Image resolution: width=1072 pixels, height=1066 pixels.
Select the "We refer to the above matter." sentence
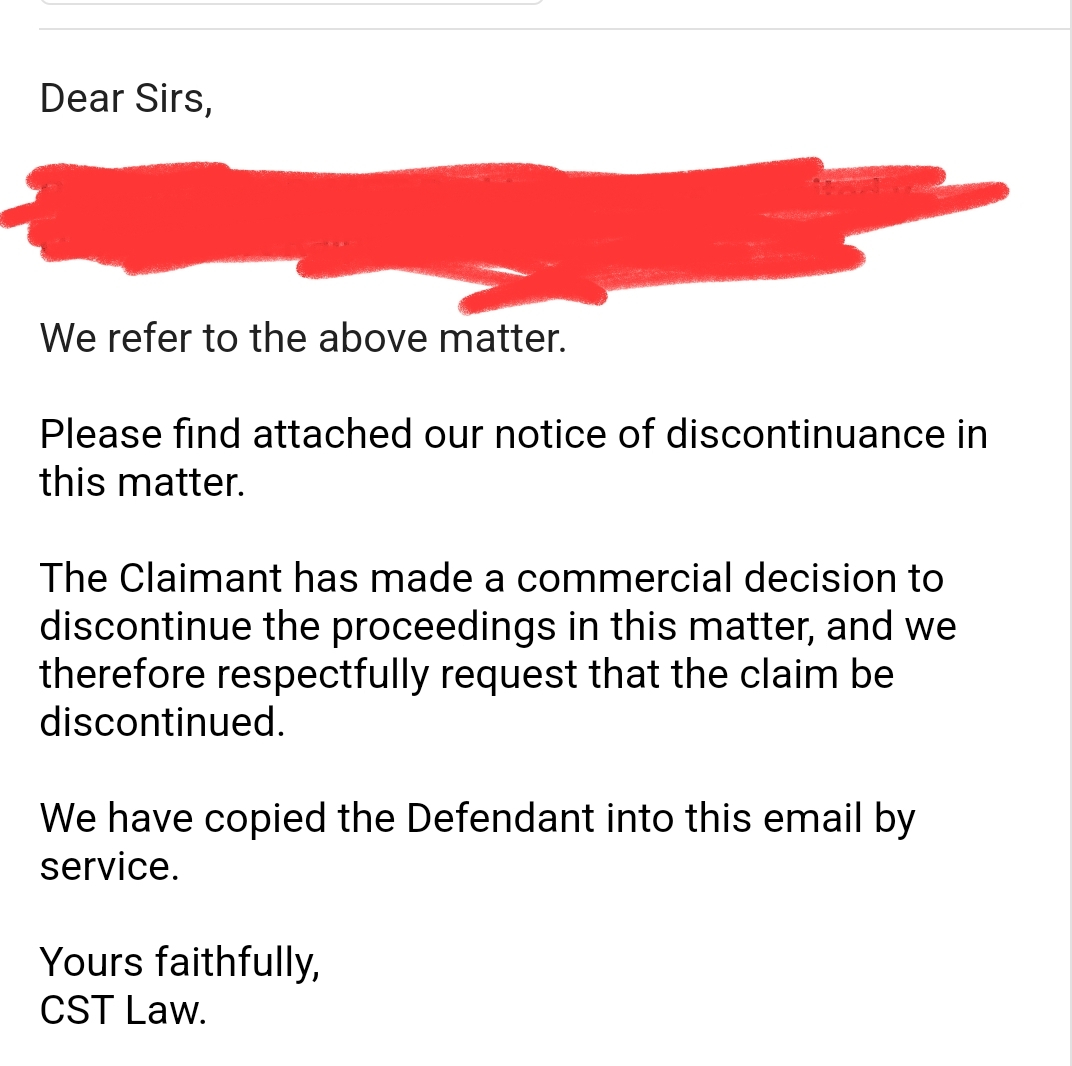click(303, 338)
